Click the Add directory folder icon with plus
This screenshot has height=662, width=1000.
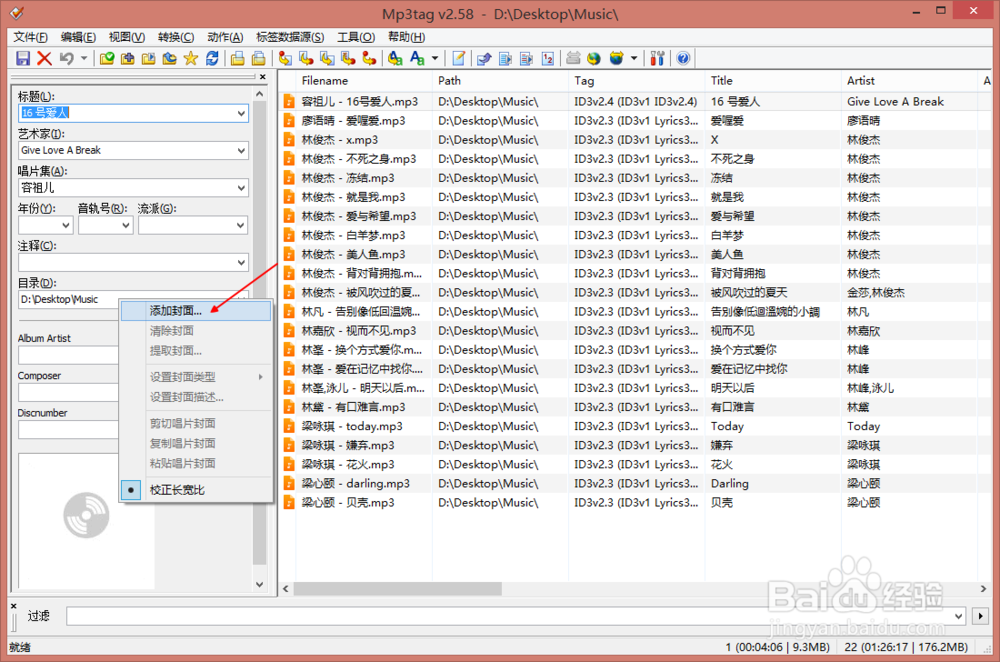pos(128,59)
